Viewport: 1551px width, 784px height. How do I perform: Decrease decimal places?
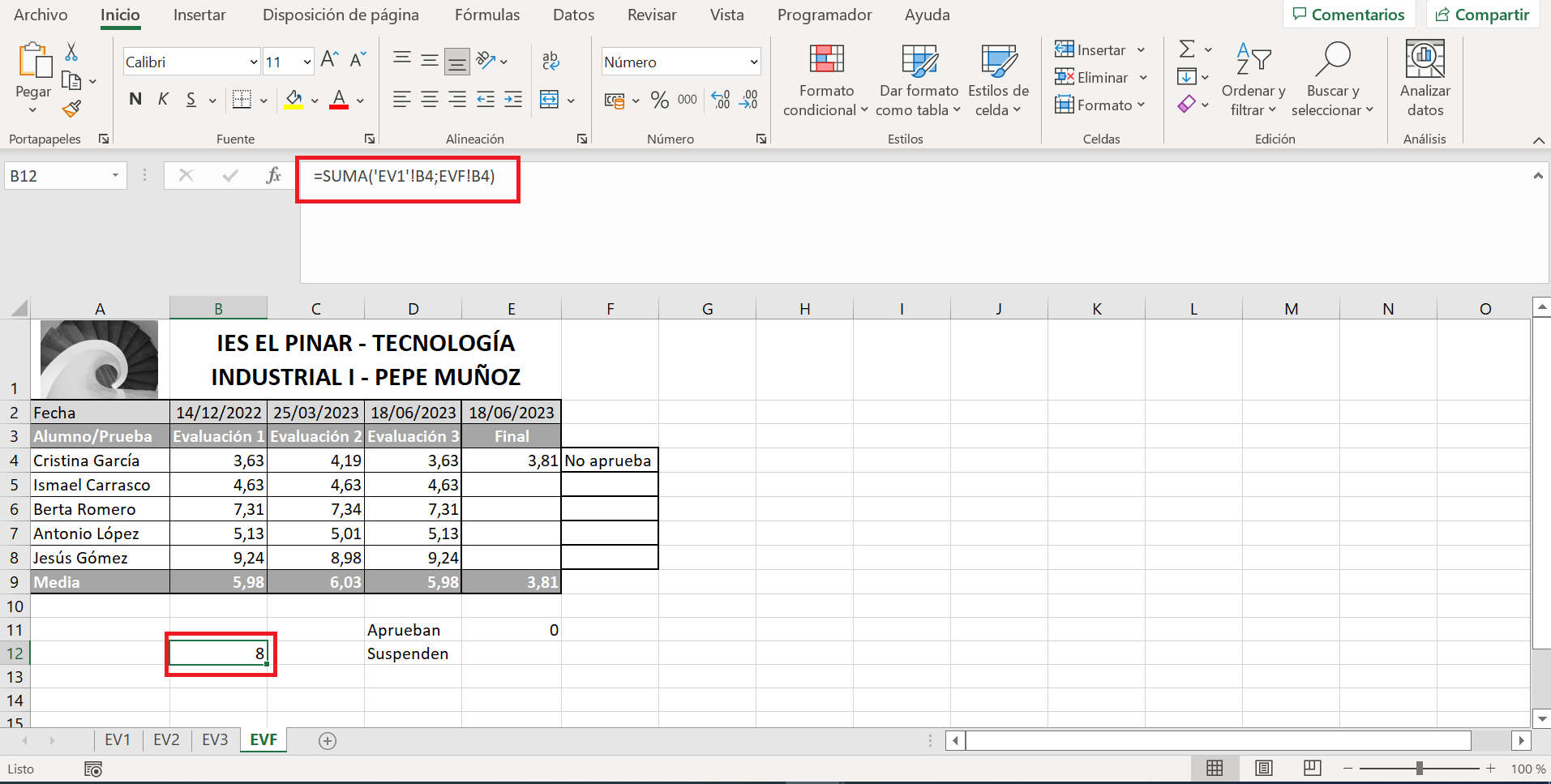748,100
